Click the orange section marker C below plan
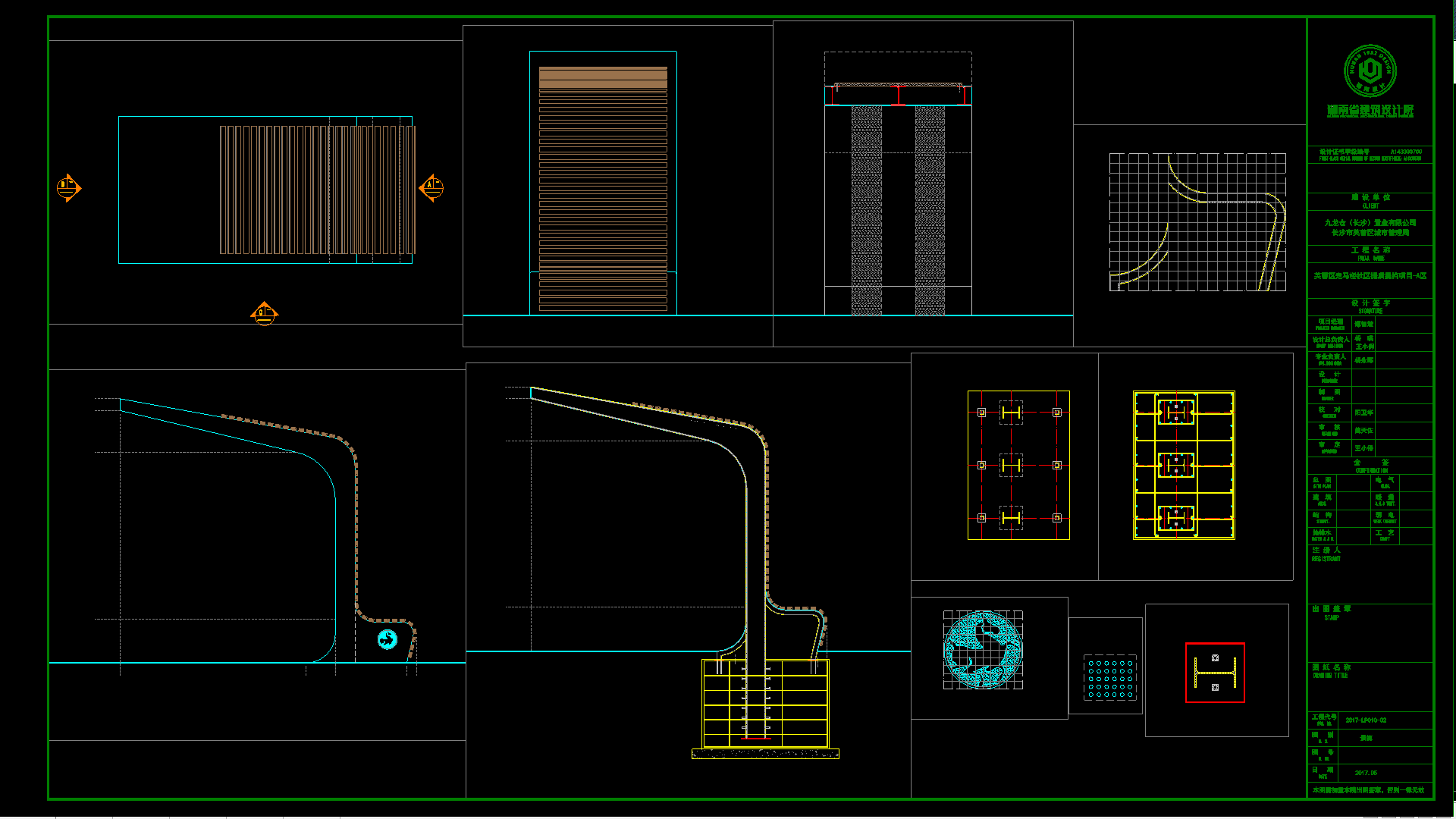Viewport: 1456px width, 819px height. click(264, 313)
